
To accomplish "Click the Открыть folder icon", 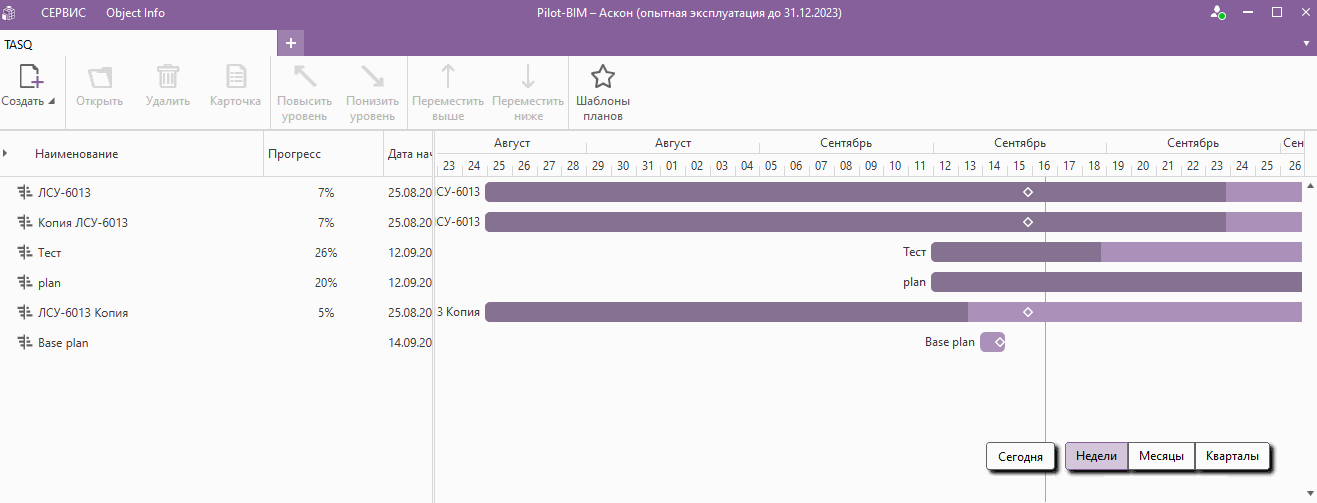I will click(x=99, y=77).
